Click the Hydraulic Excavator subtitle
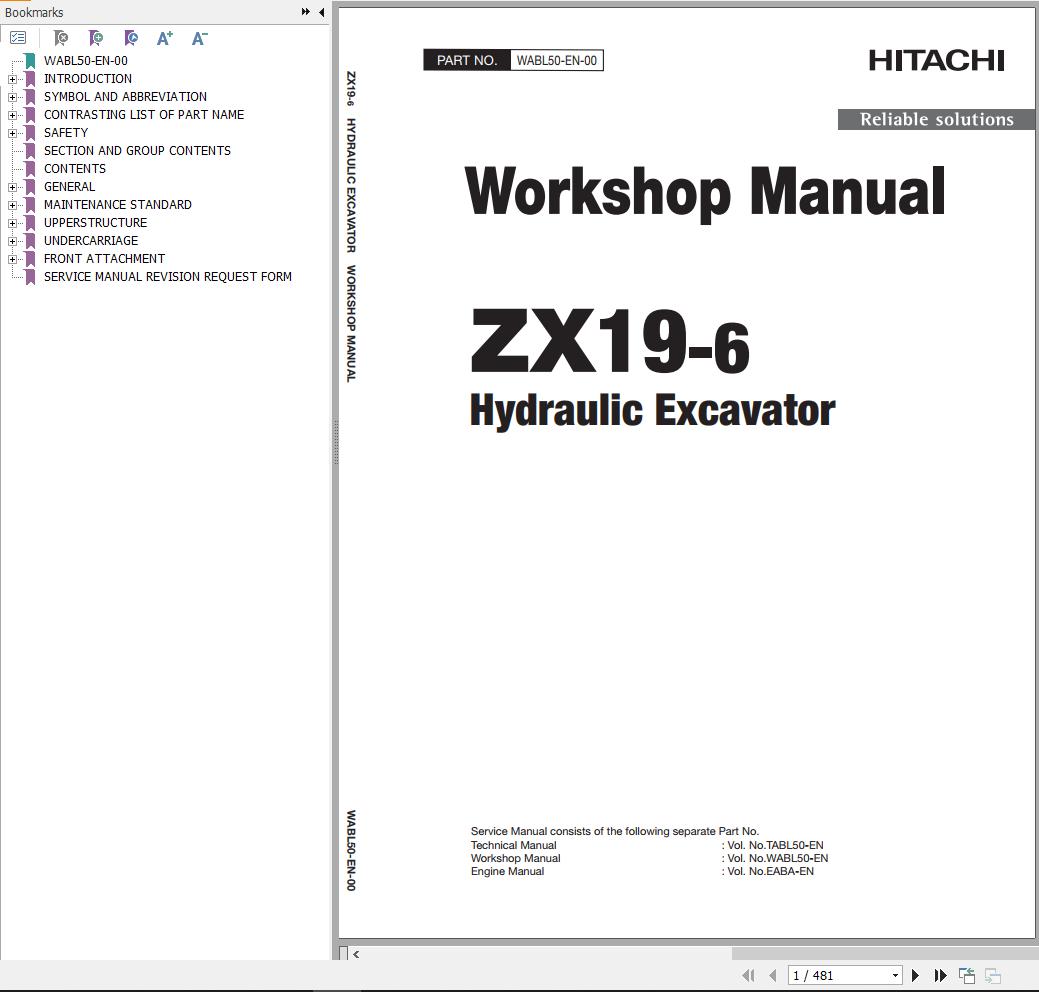 (x=653, y=411)
